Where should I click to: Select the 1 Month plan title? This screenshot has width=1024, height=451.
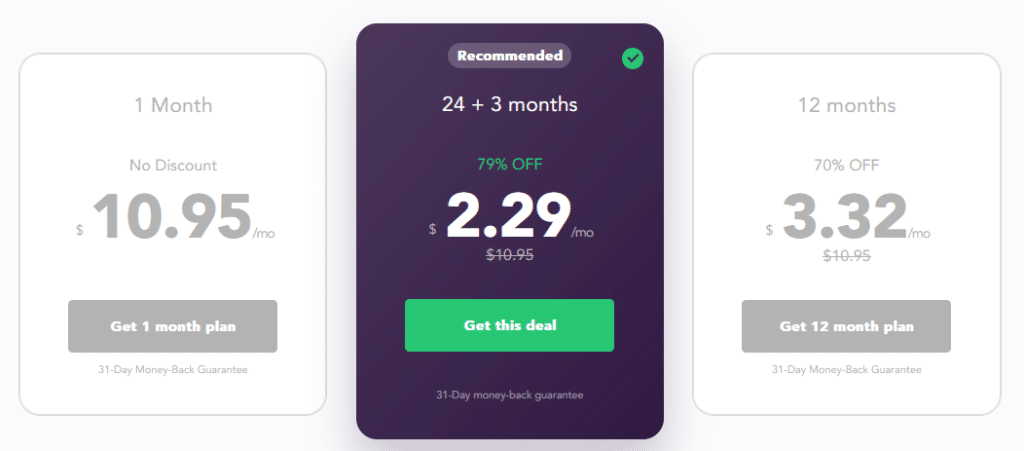coord(173,105)
